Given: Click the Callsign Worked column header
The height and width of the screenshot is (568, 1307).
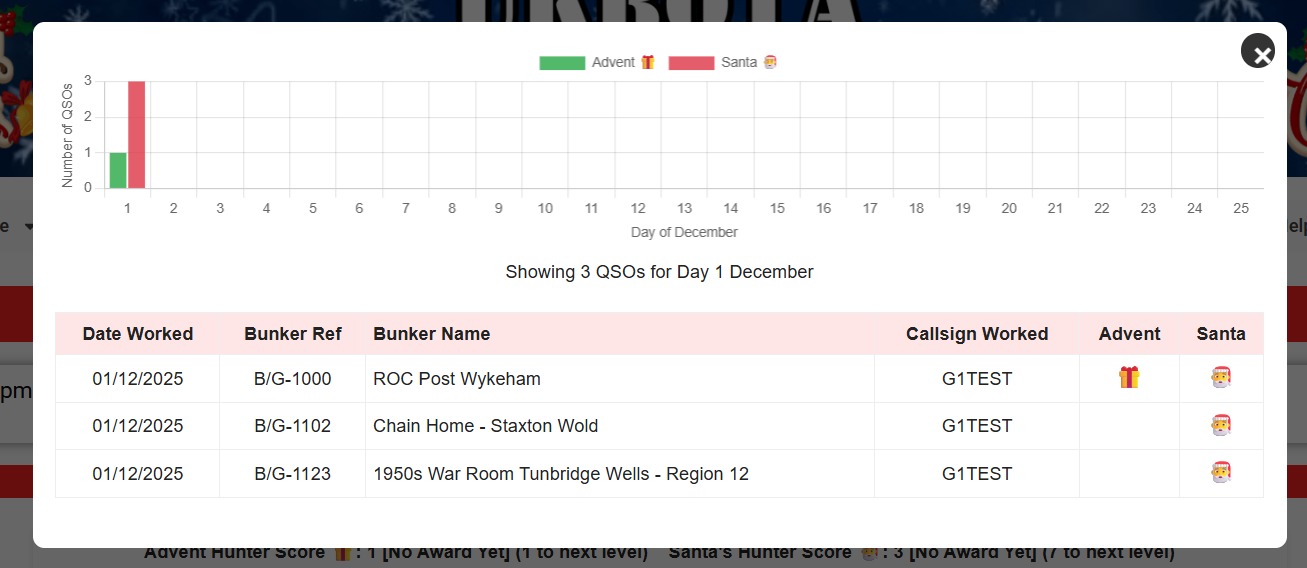Looking at the screenshot, I should 977,334.
